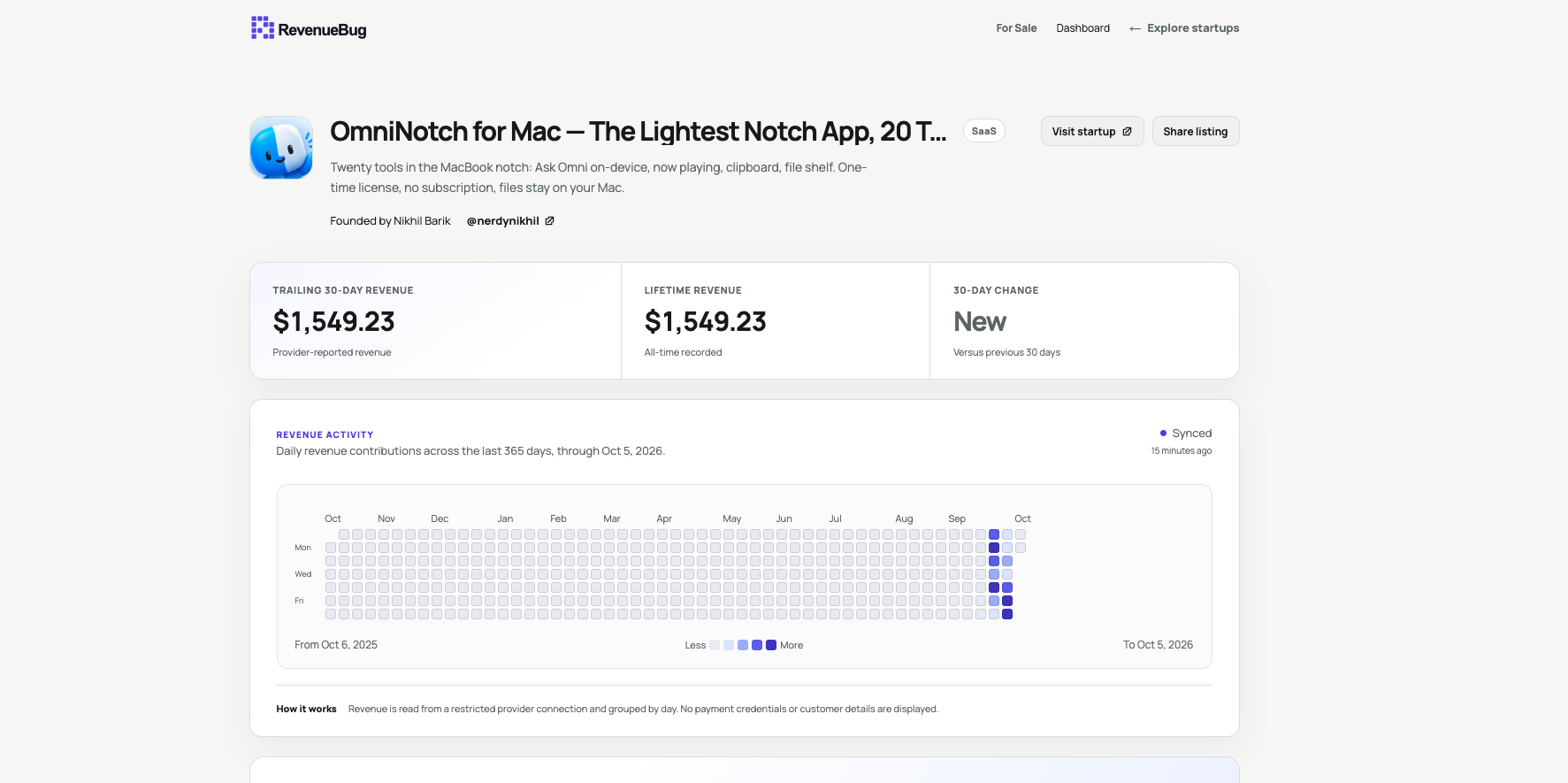Click the RevenueBug brand name text

(x=322, y=30)
